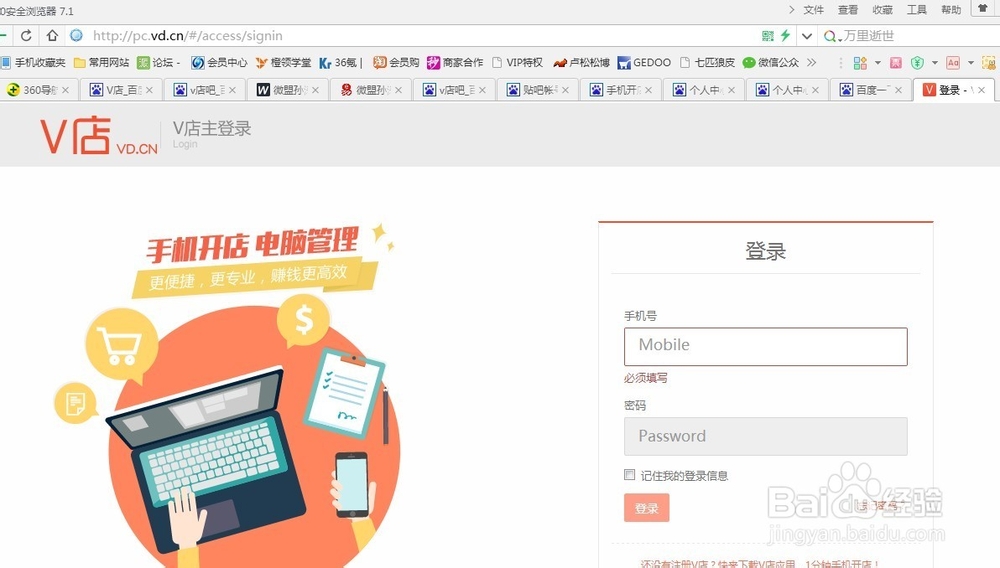Viewport: 1000px width, 568px height.
Task: Open the 工具 menu
Action: (917, 10)
